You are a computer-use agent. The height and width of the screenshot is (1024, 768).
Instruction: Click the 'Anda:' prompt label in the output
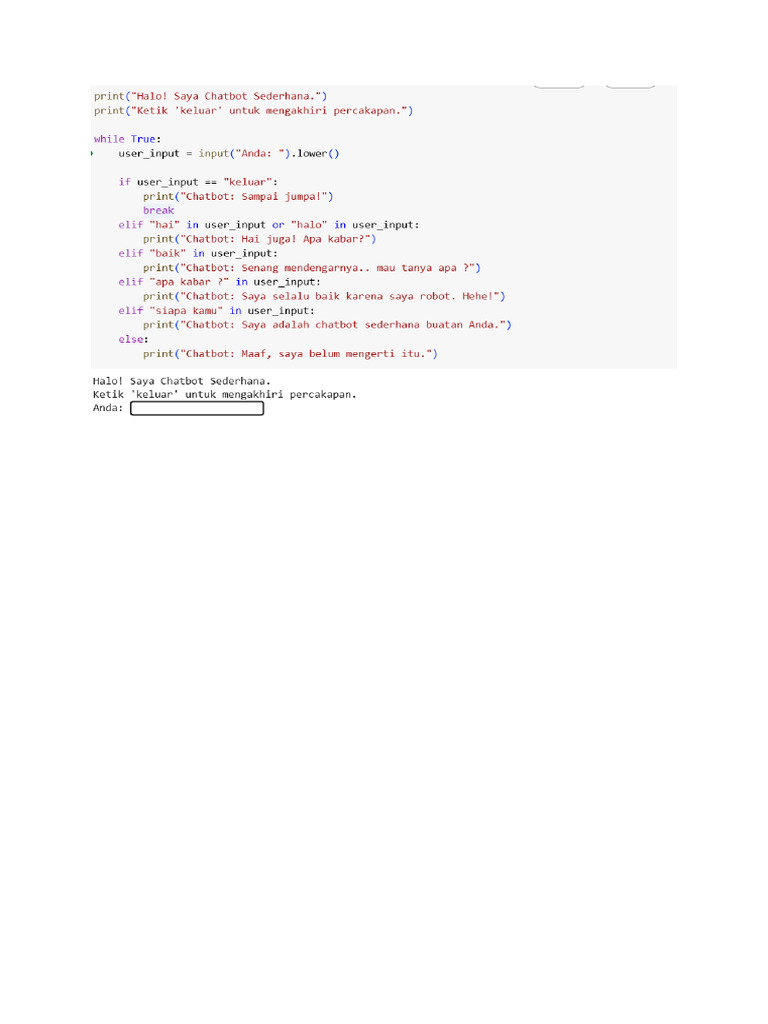(108, 408)
